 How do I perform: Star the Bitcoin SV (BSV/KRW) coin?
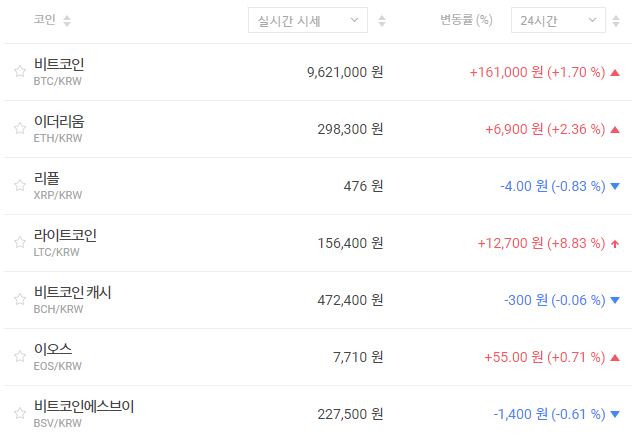point(19,413)
